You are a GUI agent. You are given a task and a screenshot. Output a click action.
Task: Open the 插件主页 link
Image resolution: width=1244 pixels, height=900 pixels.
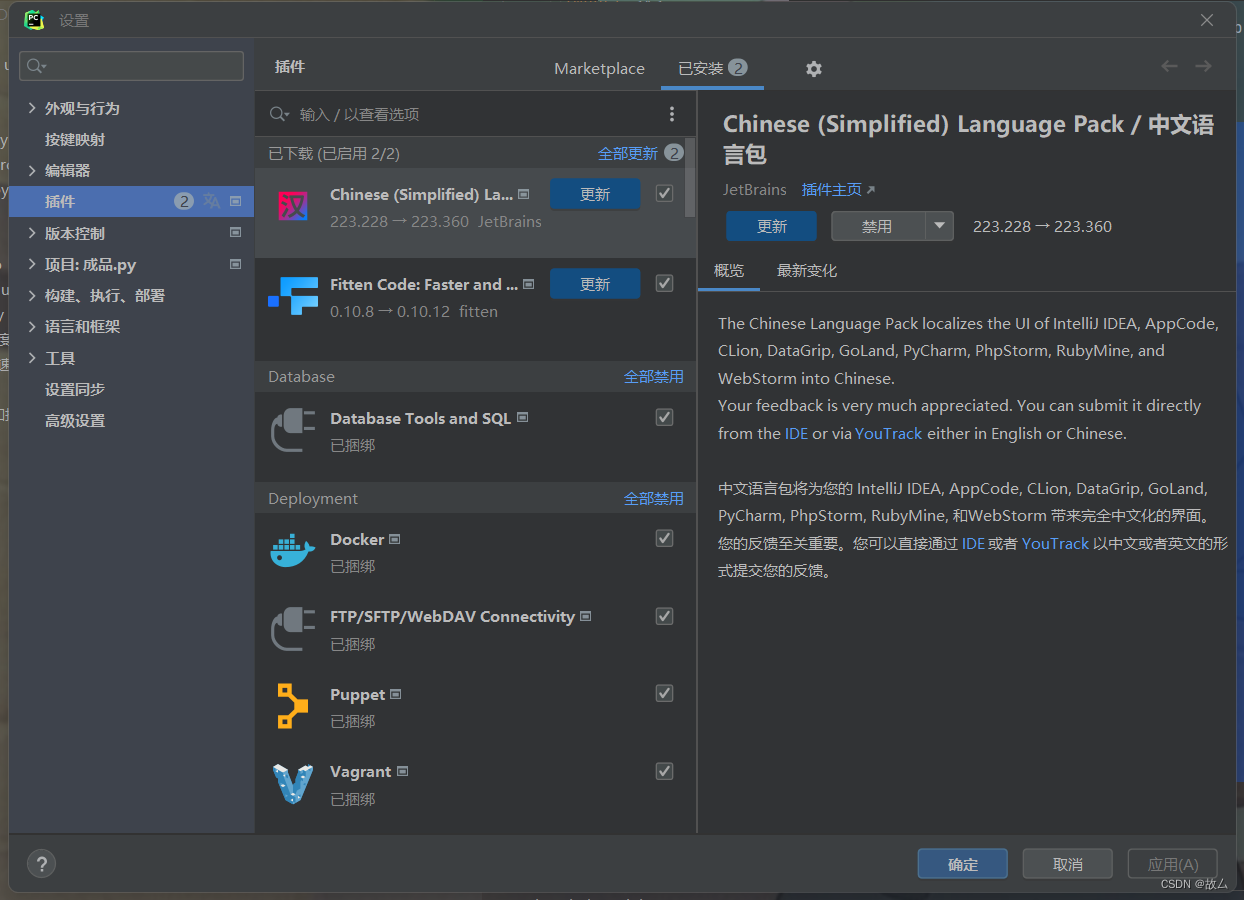[x=838, y=189]
